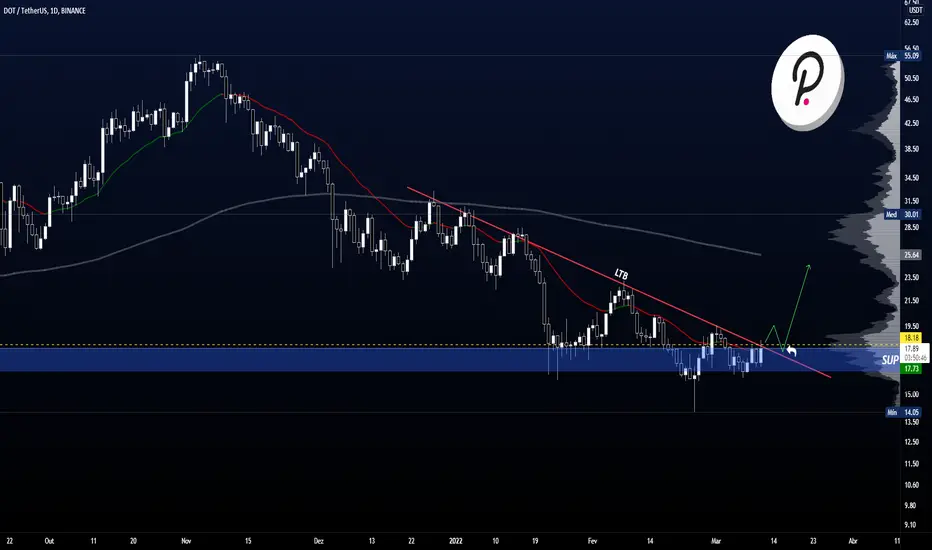Click the green 17.73 price tag
Screen dimensions: 932x550
[x=912, y=369]
